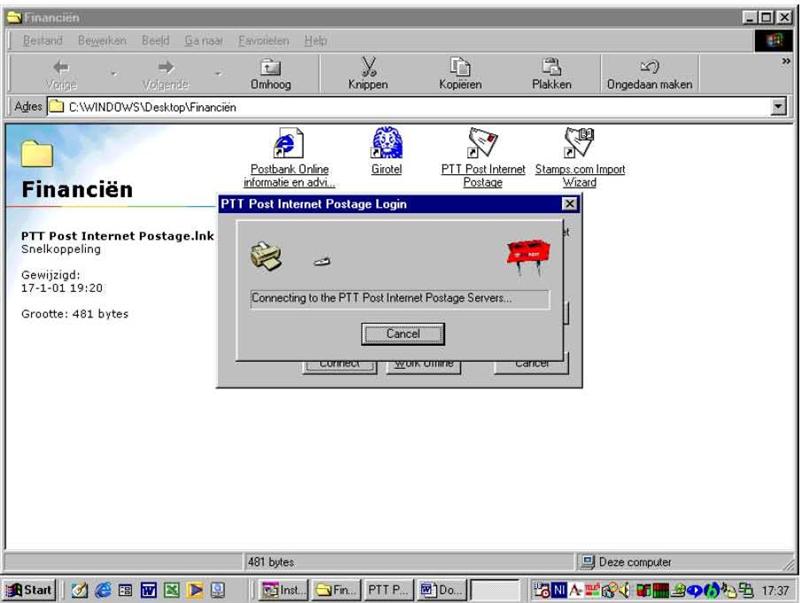The width and height of the screenshot is (800, 603).
Task: Launch Excel from the quick launch bar
Action: point(172,590)
